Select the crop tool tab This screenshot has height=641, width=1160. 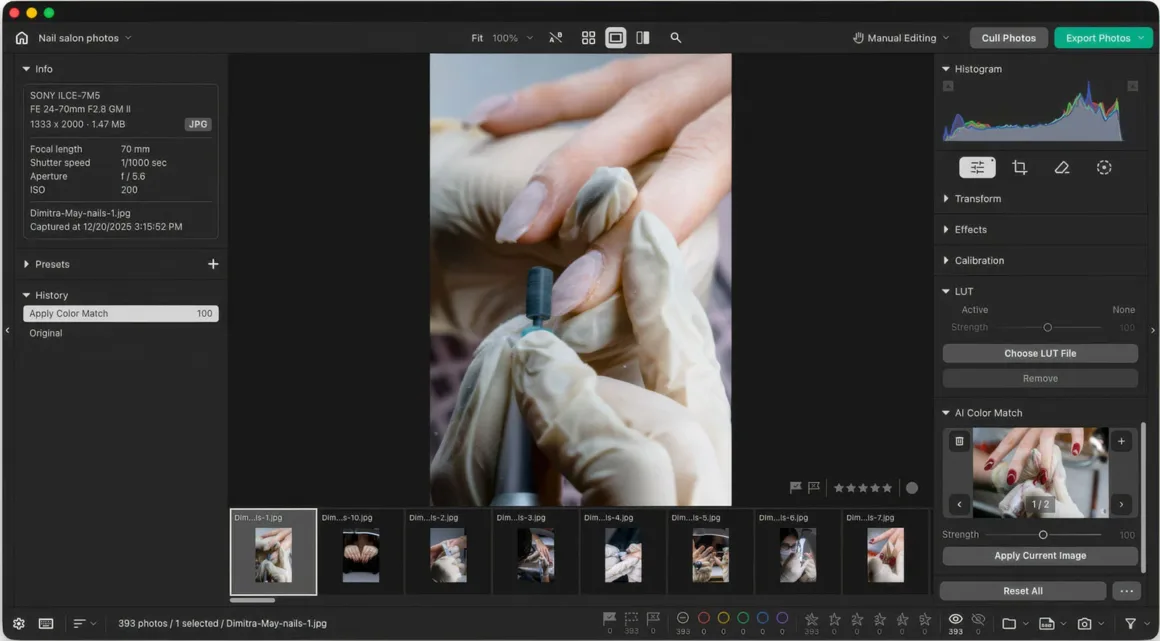point(1019,168)
